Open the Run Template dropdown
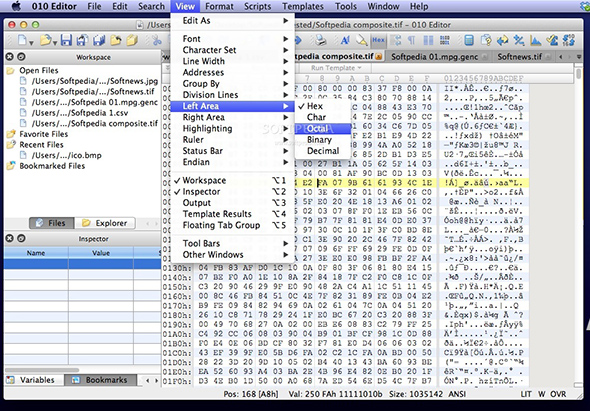 (336, 68)
